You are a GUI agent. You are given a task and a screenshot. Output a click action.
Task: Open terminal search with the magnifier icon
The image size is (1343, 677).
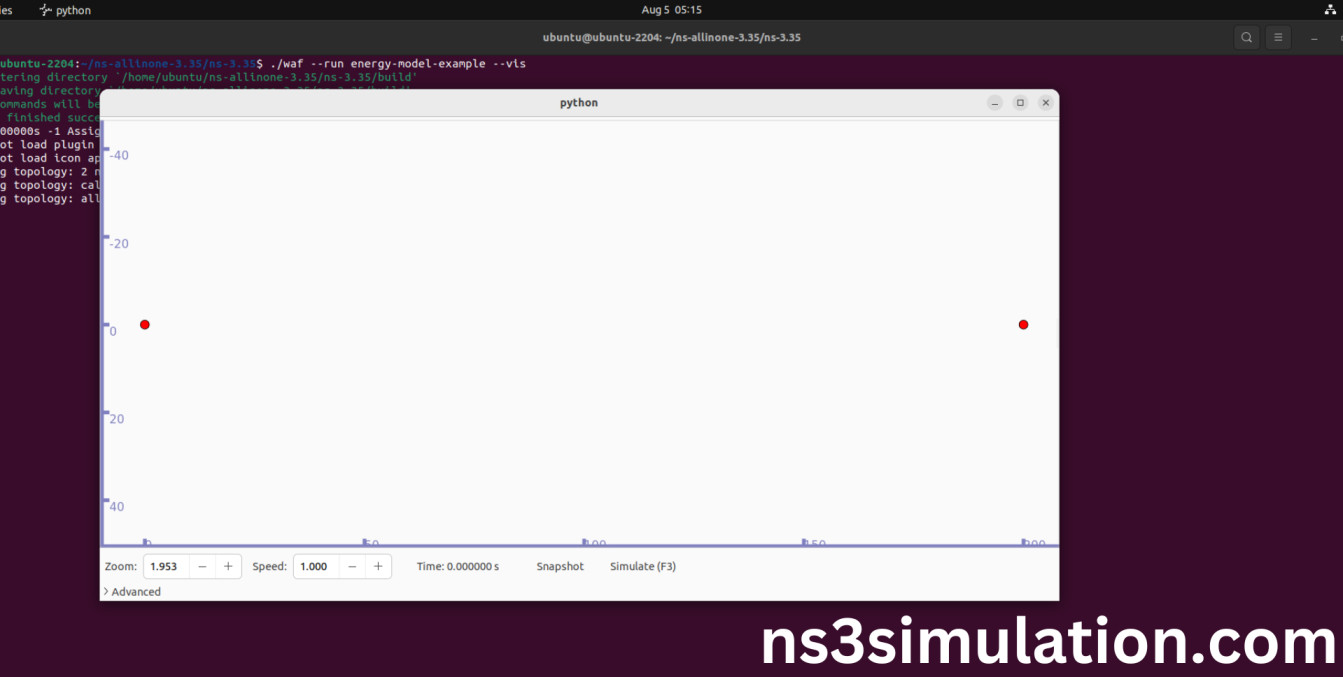coord(1246,36)
